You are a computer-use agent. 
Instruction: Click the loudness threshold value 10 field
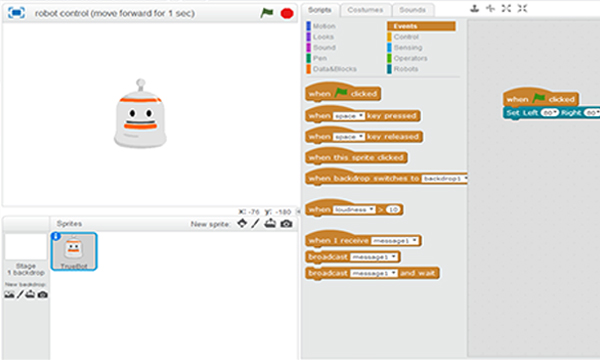393,210
